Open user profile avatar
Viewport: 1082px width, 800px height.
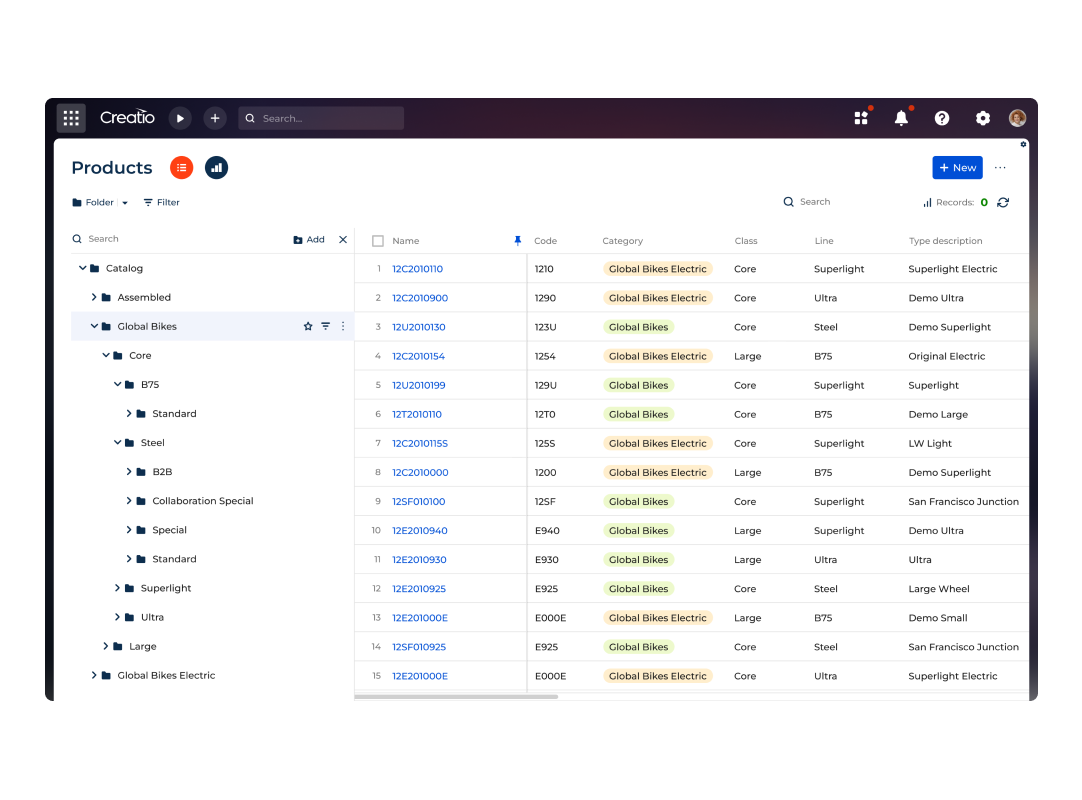[x=1017, y=118]
